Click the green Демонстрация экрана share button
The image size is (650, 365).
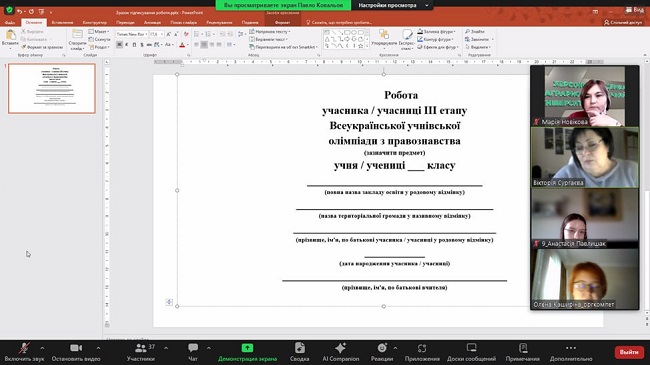pos(247,352)
